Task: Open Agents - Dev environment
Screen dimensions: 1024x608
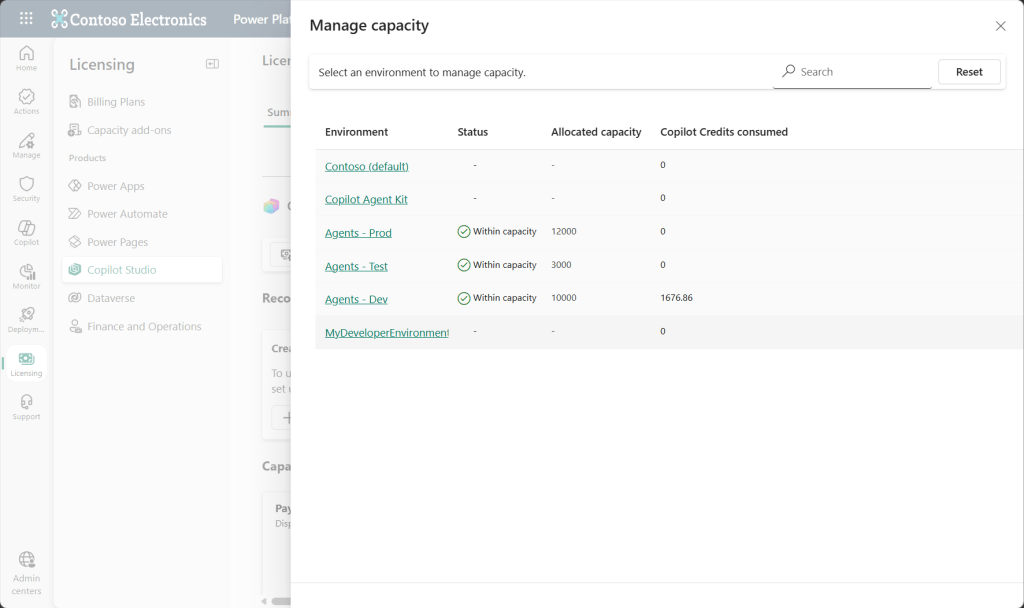Action: click(x=356, y=299)
